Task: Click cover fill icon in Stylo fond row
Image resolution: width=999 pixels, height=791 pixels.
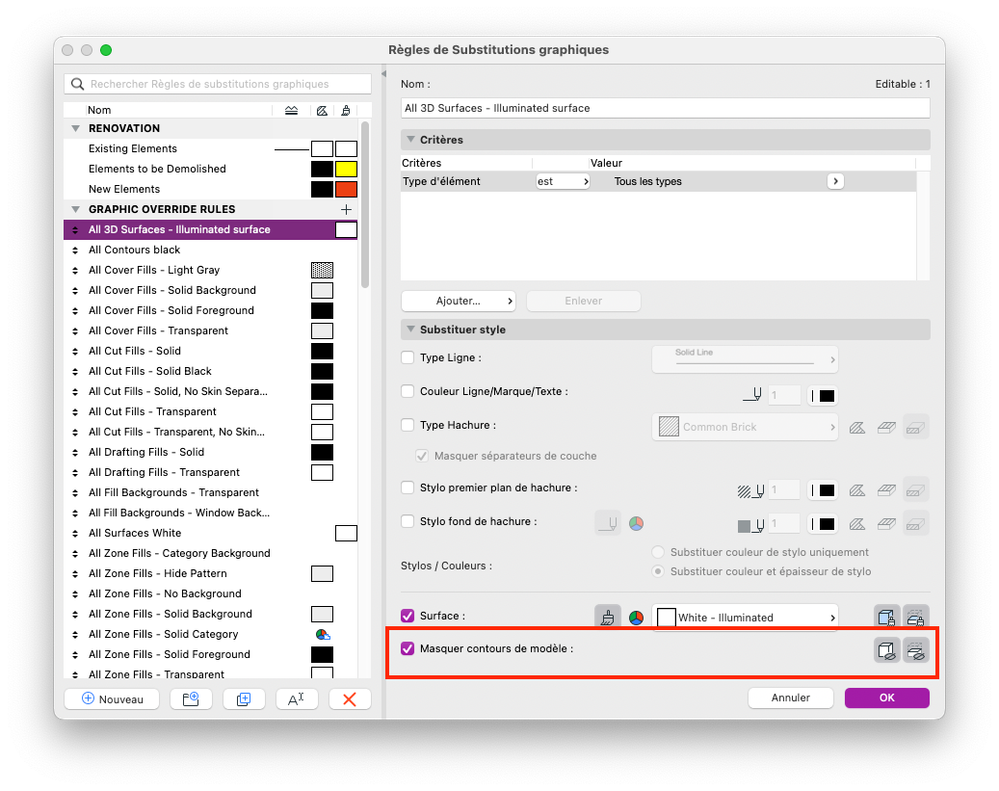Action: click(x=886, y=524)
